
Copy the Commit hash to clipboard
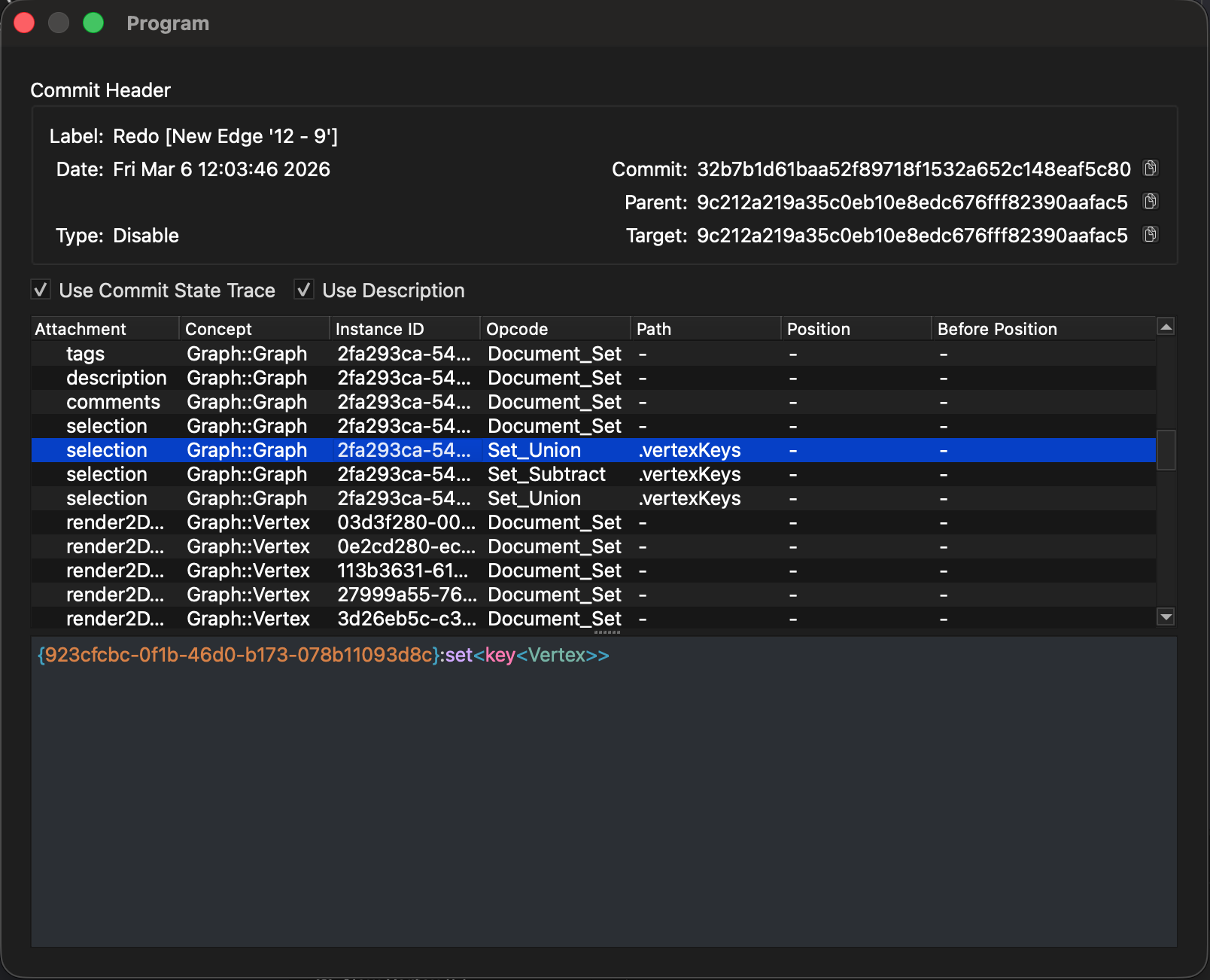pos(1150,169)
